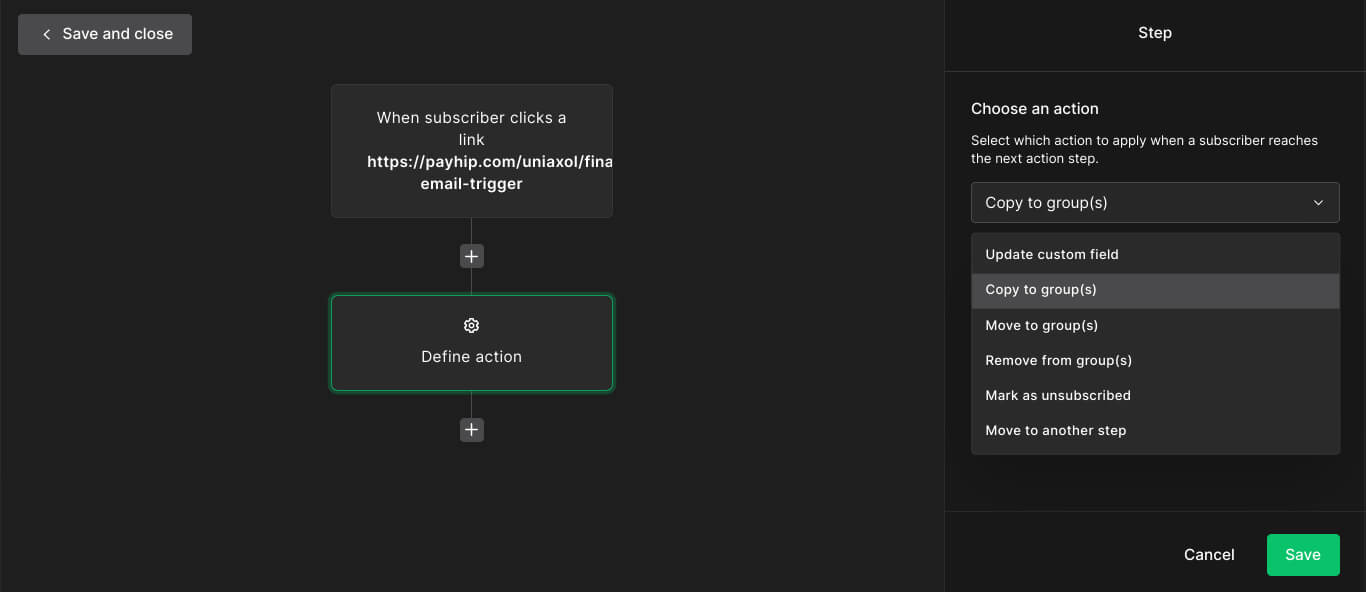Pick the Move to group(s) option
The height and width of the screenshot is (592, 1366).
[1042, 325]
